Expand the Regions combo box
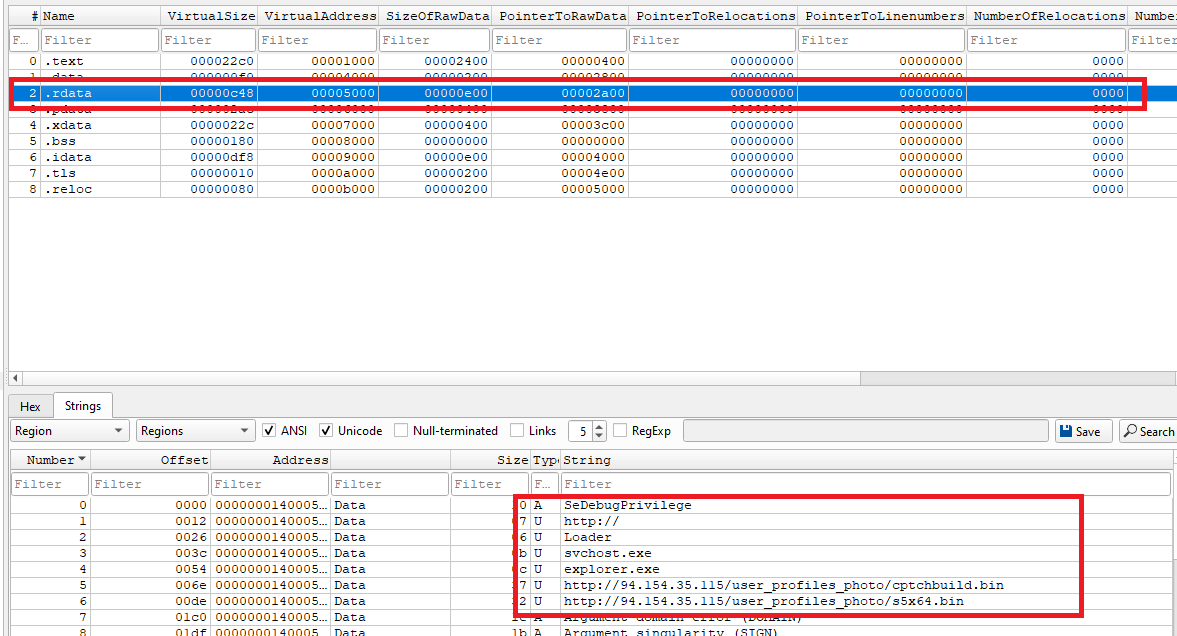This screenshot has width=1177, height=636. (196, 431)
